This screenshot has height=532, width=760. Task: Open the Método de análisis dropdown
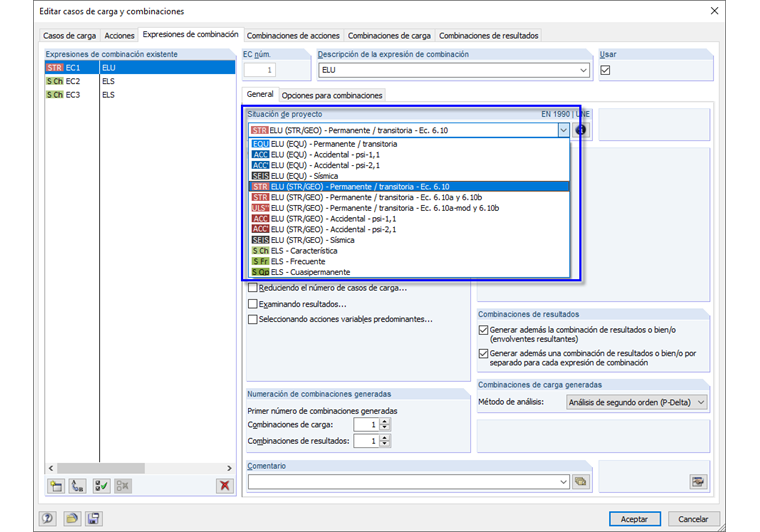click(x=701, y=402)
